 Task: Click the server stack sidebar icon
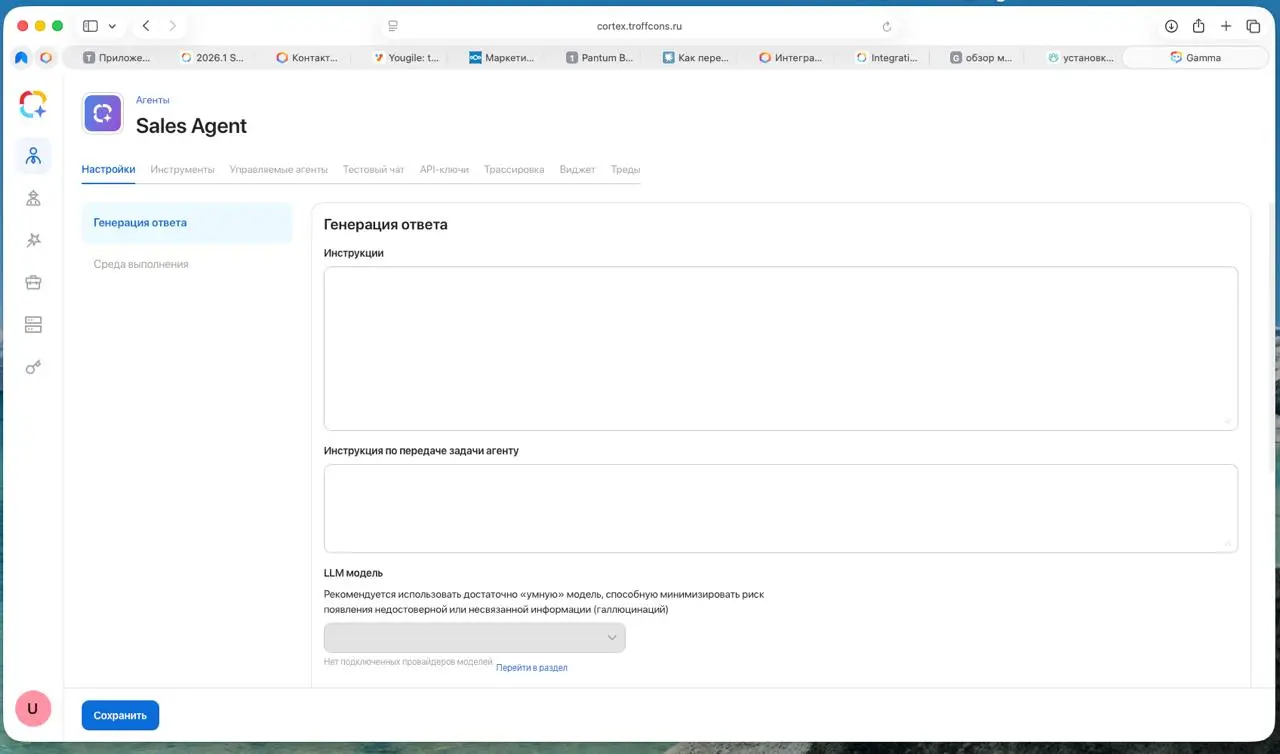tap(33, 324)
